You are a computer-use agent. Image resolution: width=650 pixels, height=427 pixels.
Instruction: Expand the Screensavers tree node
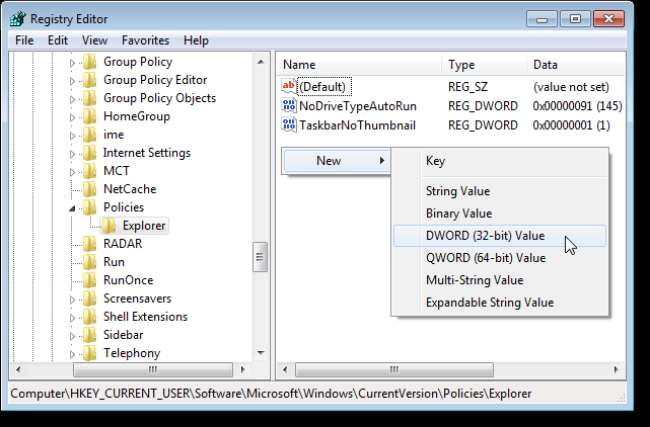(72, 300)
